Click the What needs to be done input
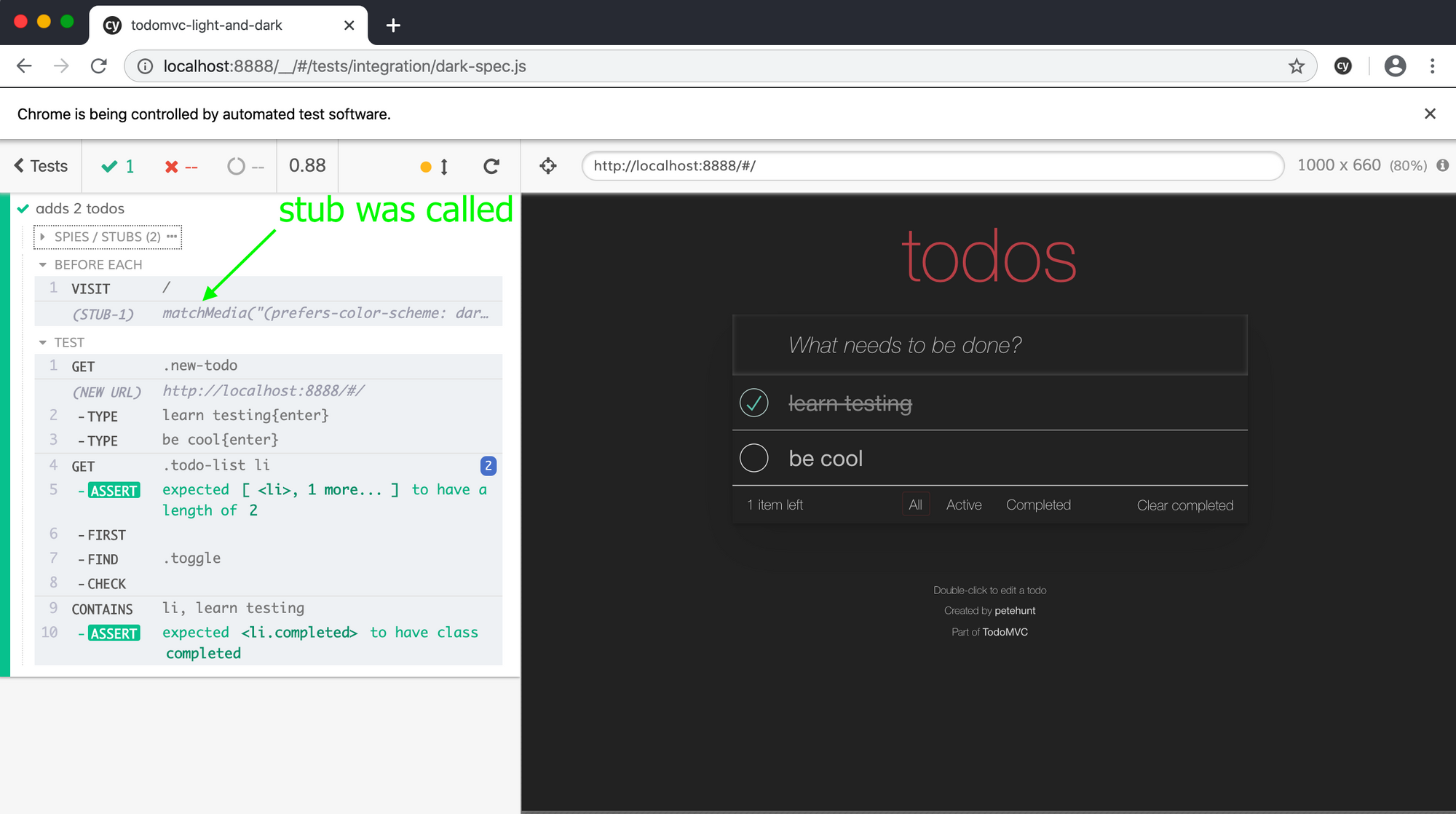Image resolution: width=1456 pixels, height=814 pixels. pyautogui.click(x=990, y=345)
